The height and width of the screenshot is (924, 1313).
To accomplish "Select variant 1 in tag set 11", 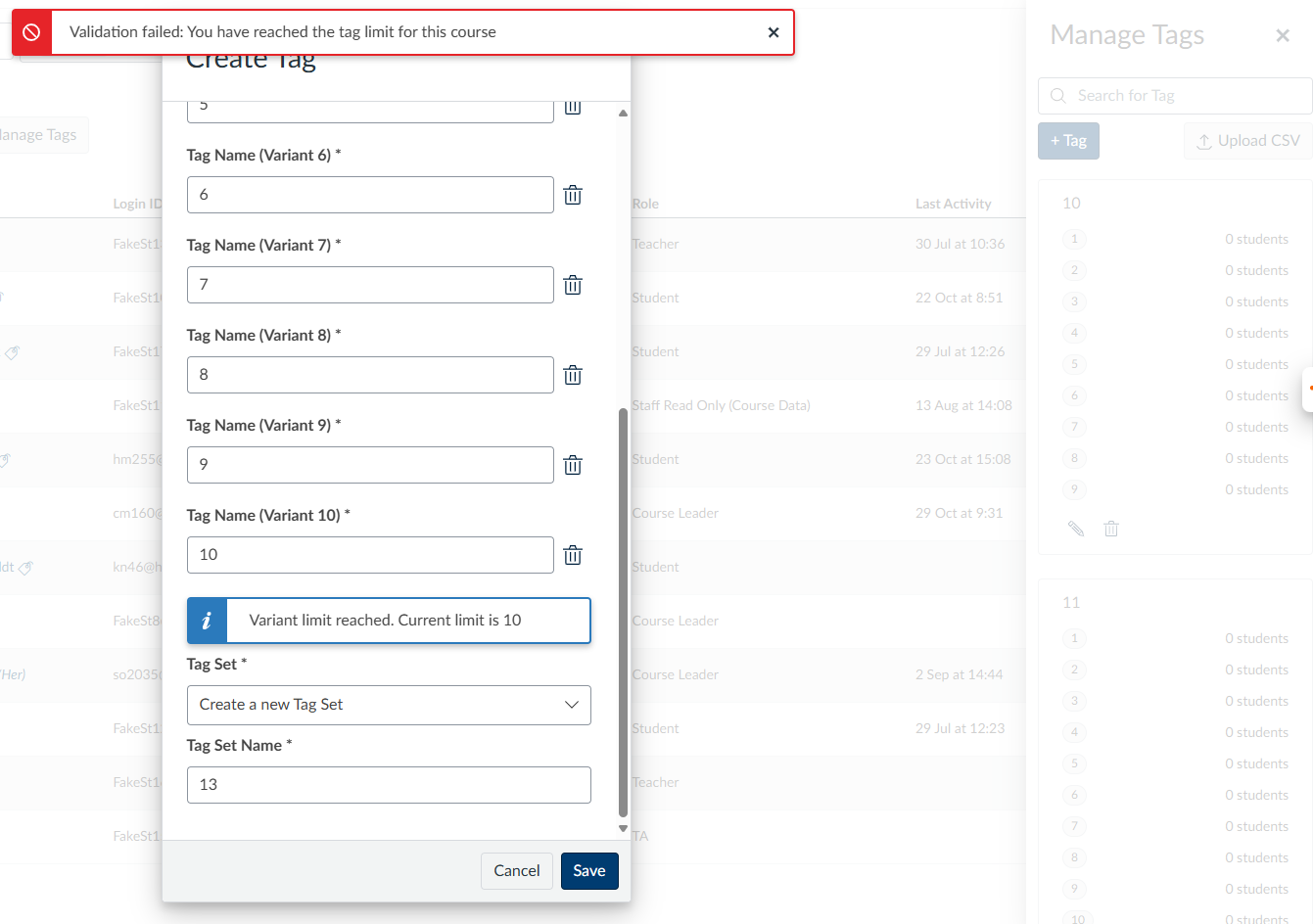I will (1074, 638).
